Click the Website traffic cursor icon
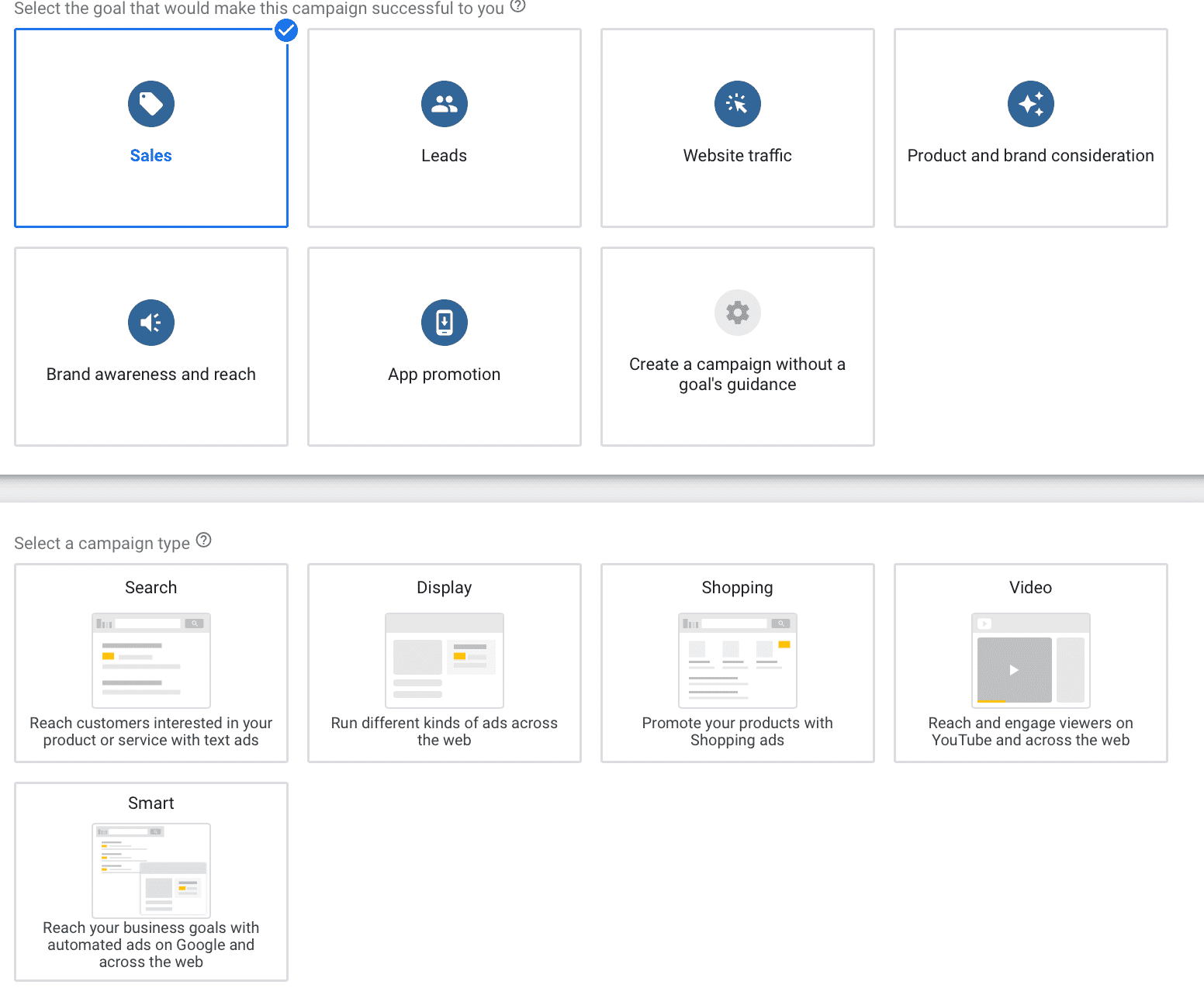The image size is (1204, 988). pyautogui.click(x=738, y=104)
